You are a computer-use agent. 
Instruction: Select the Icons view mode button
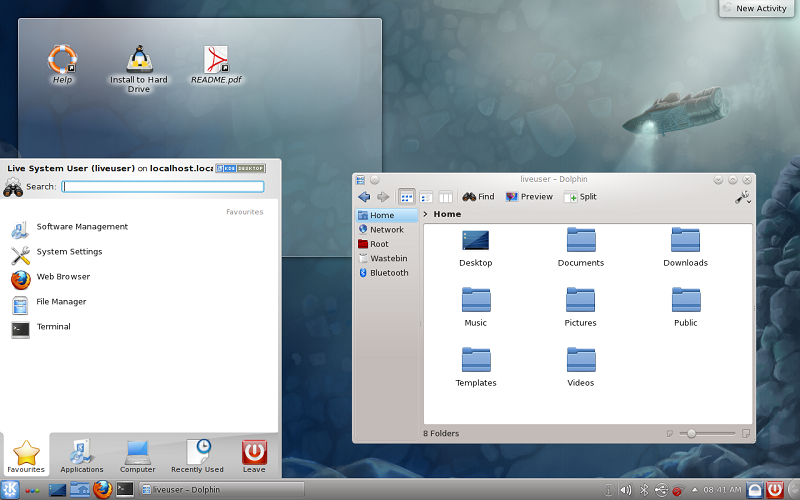[407, 197]
